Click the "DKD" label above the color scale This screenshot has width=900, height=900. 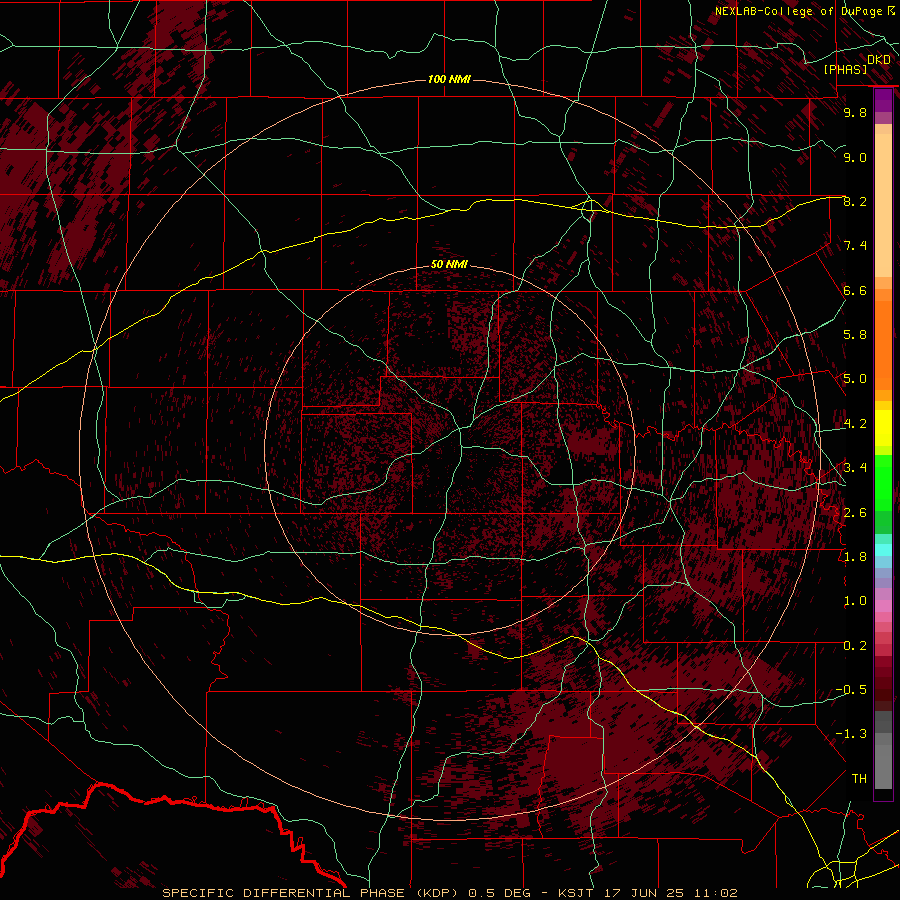tap(879, 60)
